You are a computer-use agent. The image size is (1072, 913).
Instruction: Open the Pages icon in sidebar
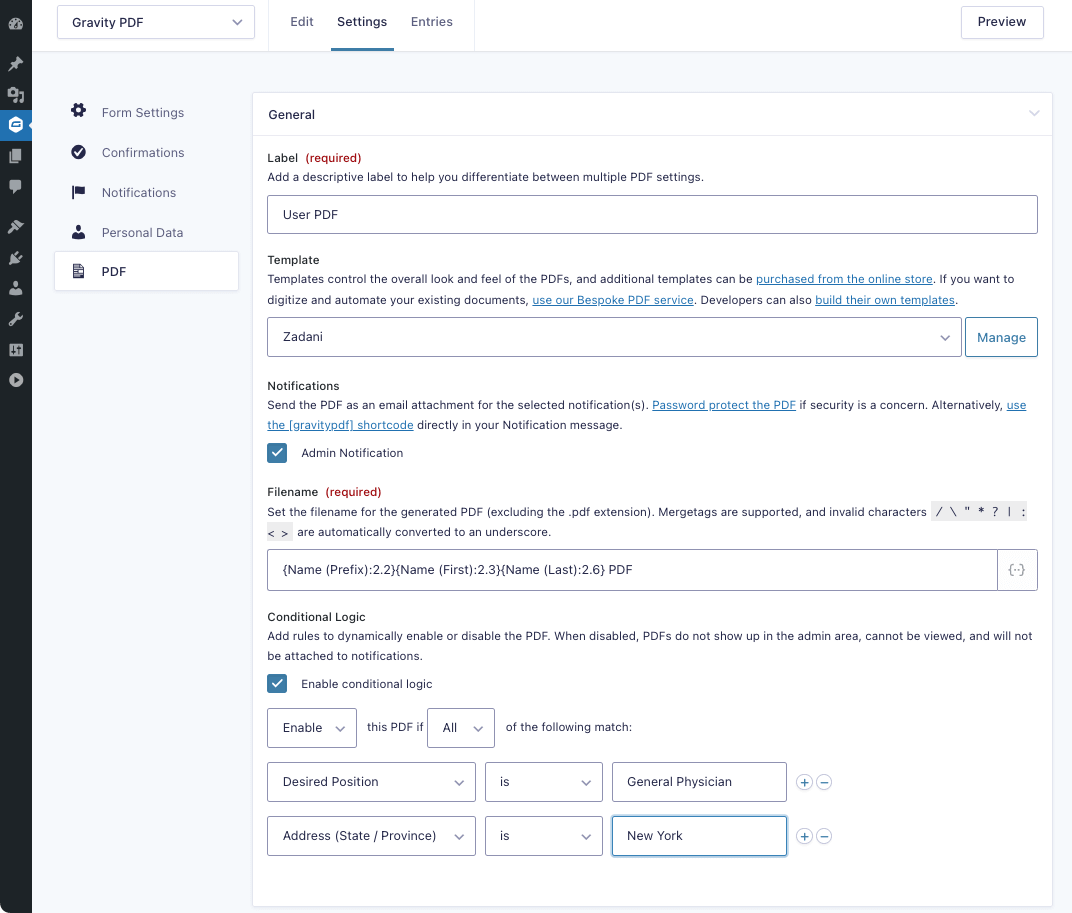pyautogui.click(x=15, y=156)
